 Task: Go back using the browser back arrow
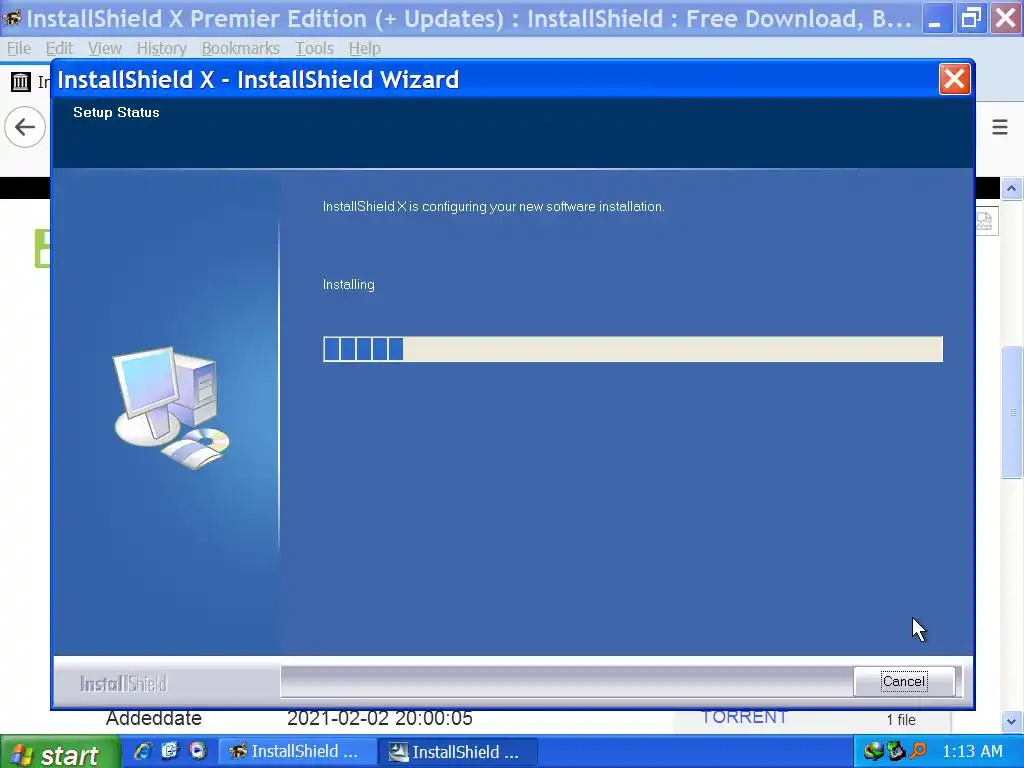coord(25,127)
